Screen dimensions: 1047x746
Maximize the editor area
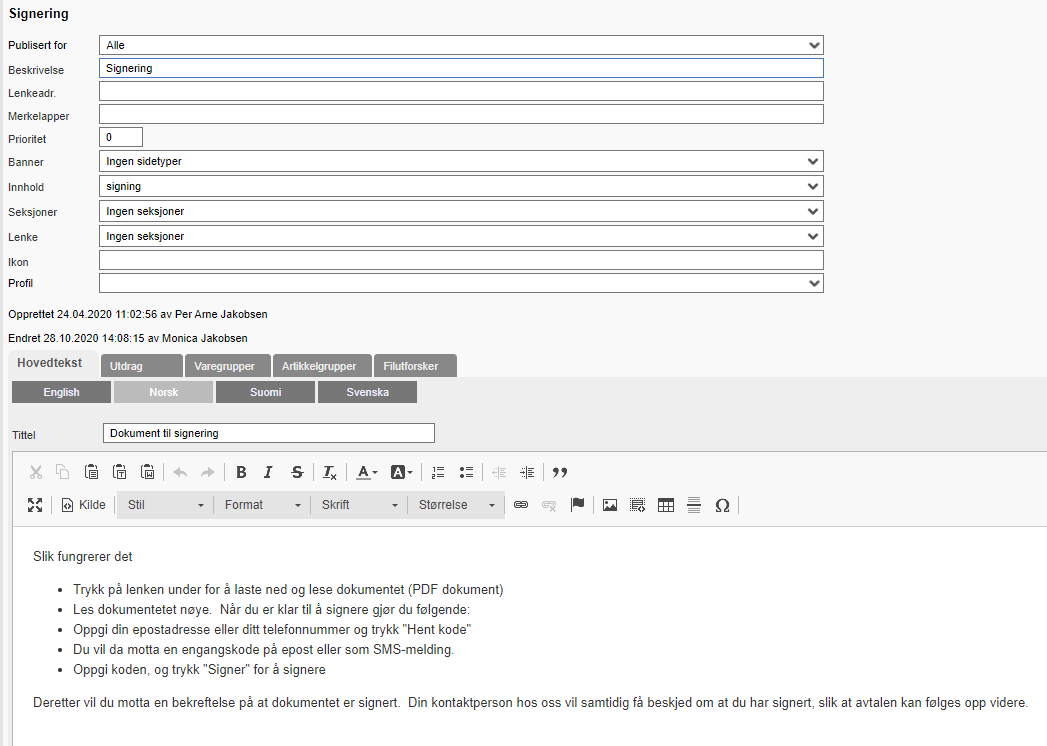point(35,505)
